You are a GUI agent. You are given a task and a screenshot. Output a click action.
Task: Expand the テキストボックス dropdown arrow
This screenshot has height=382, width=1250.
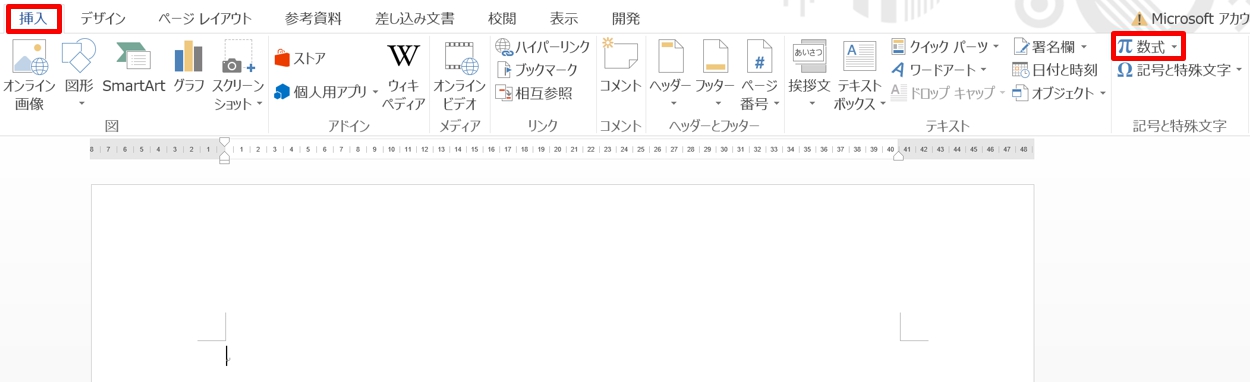click(883, 103)
